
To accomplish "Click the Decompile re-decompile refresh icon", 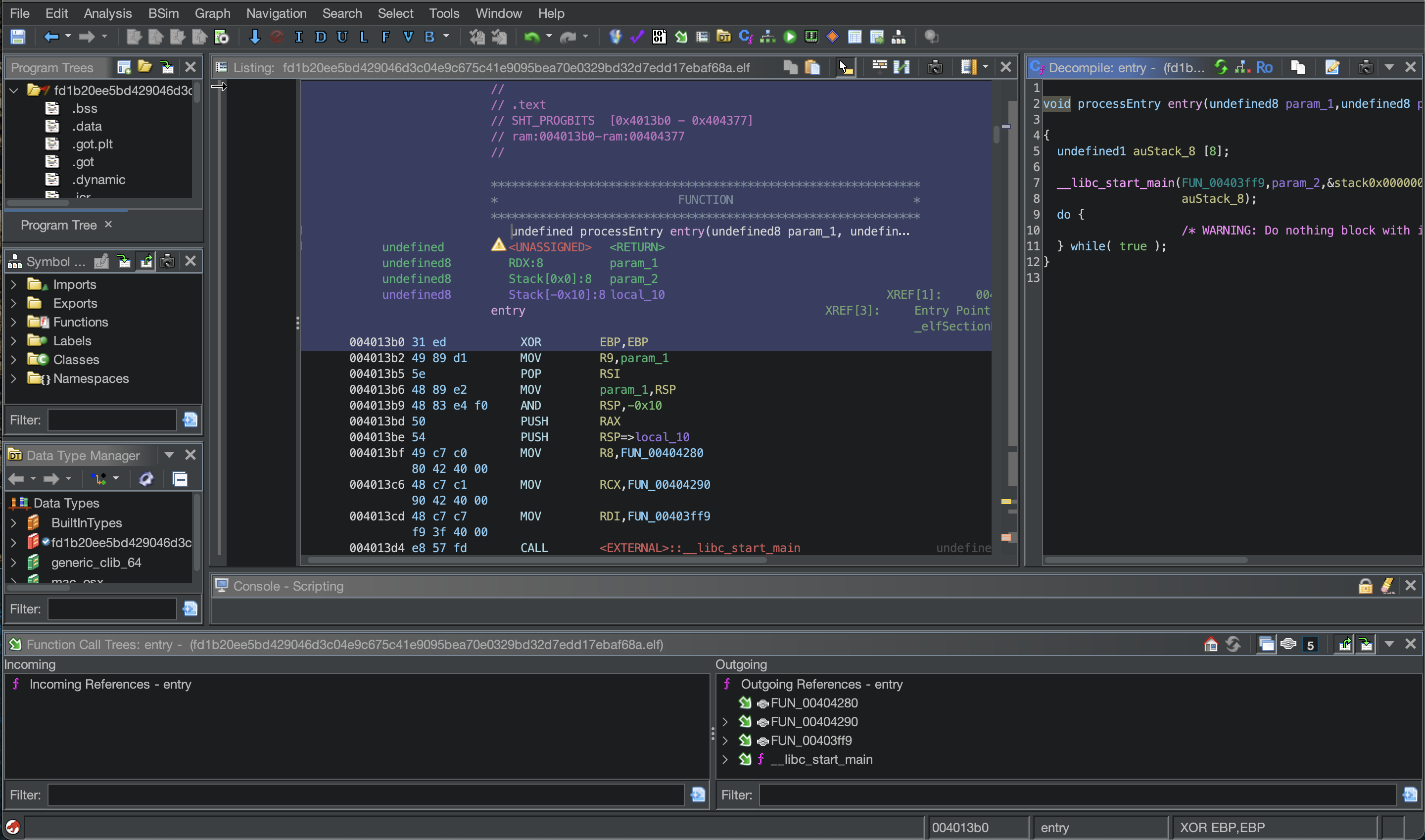I will pos(1221,67).
